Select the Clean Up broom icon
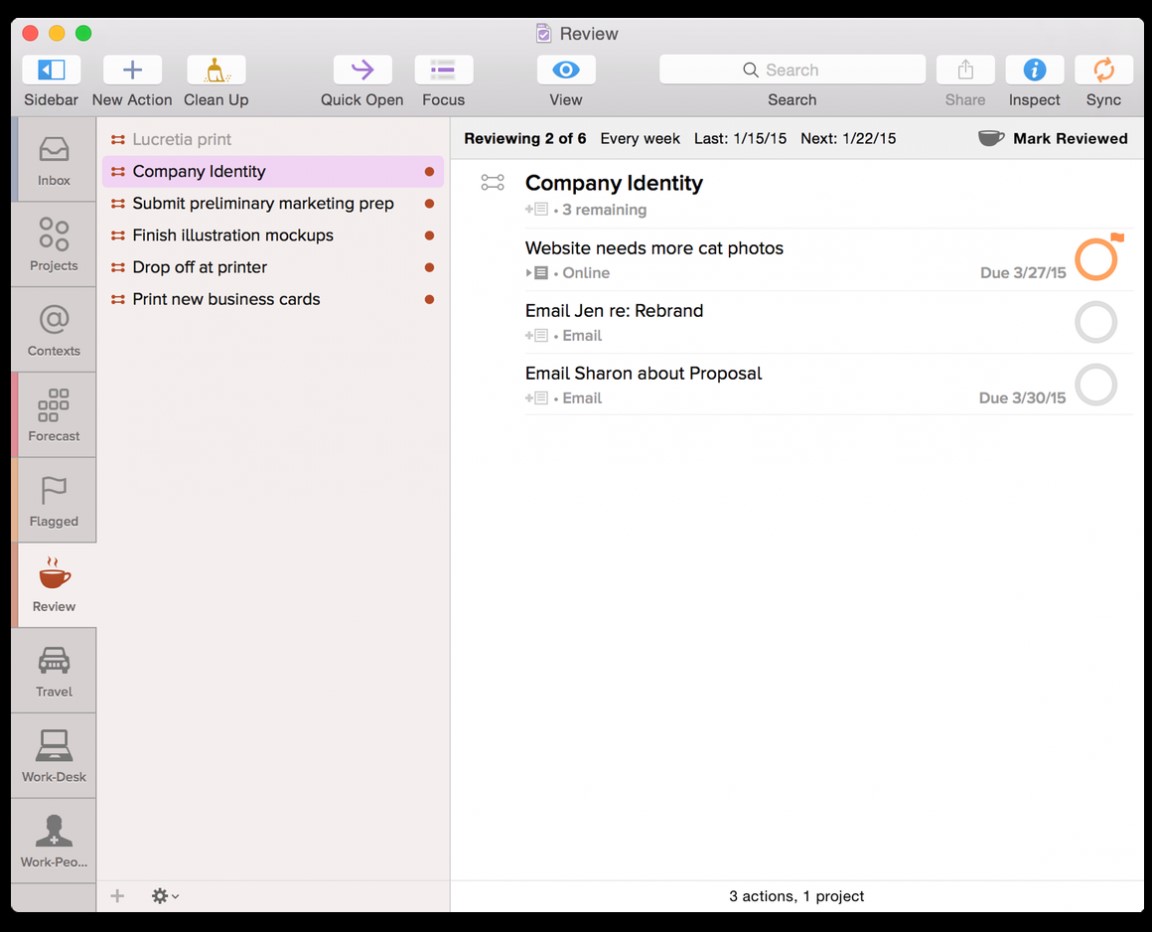Image resolution: width=1152 pixels, height=932 pixels. [215, 69]
